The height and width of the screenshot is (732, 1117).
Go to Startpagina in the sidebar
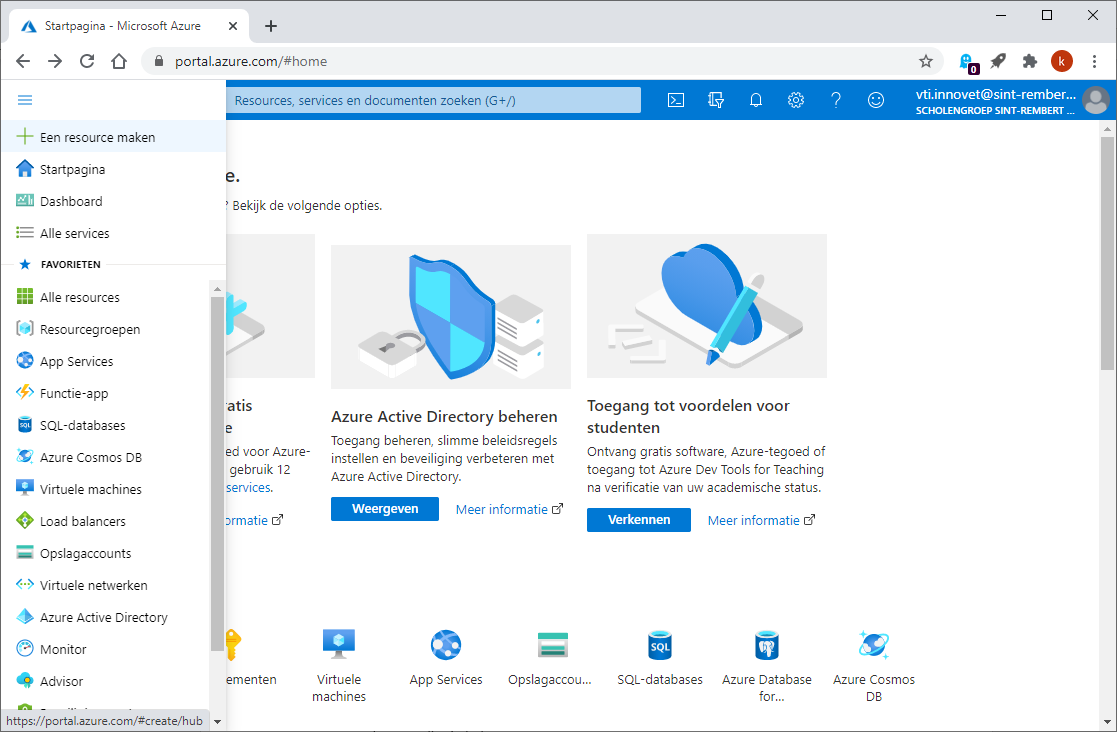(x=113, y=169)
